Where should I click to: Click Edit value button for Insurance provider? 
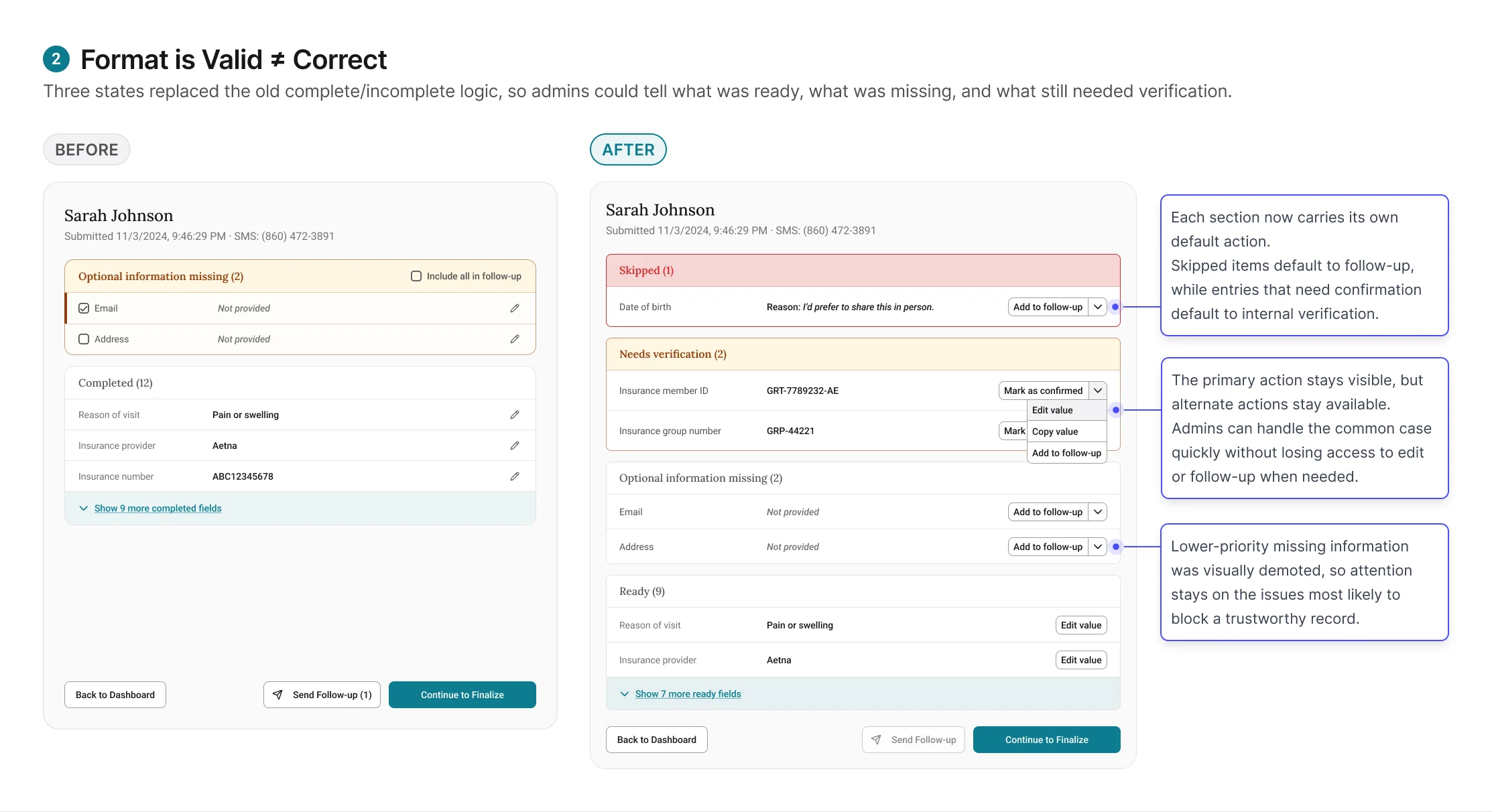point(1080,660)
